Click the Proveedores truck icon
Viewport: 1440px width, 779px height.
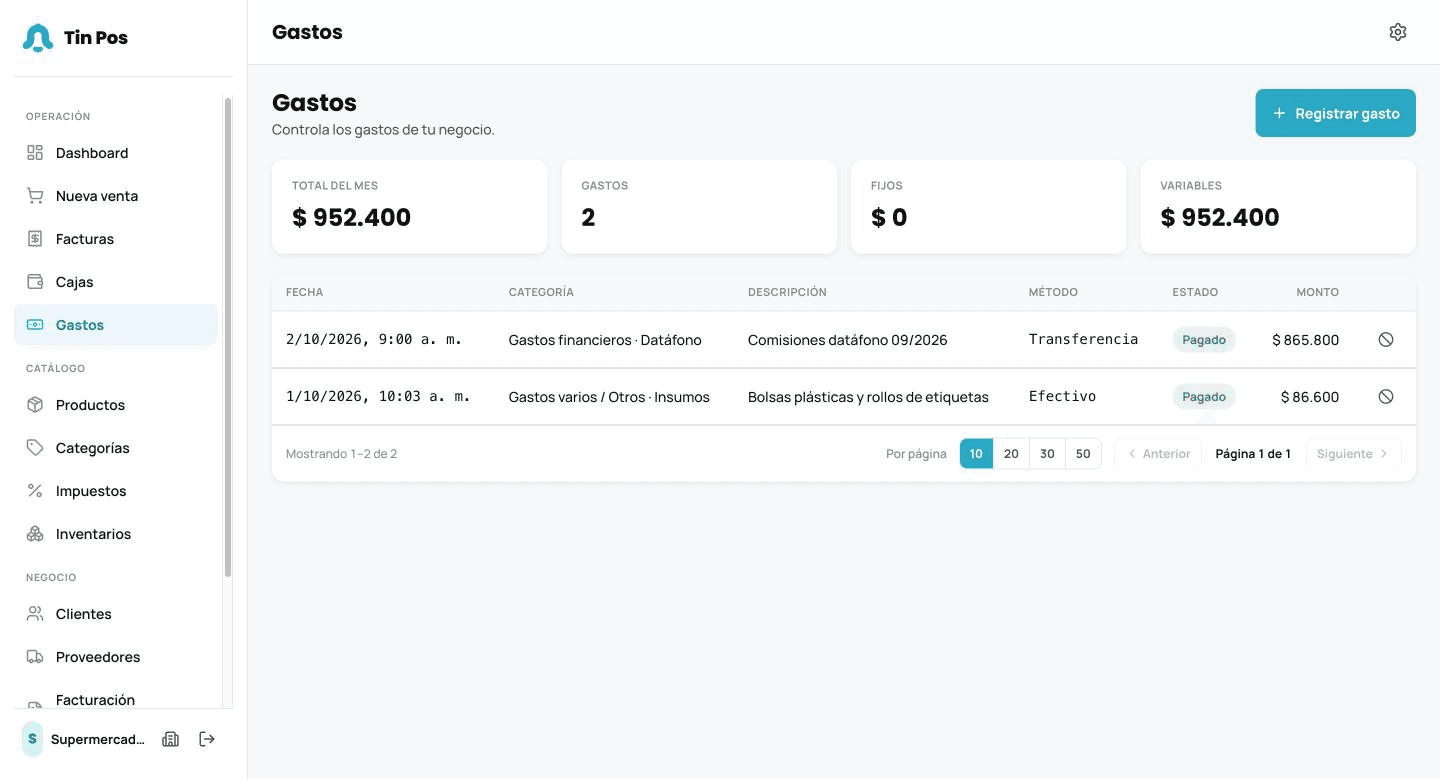(35, 657)
